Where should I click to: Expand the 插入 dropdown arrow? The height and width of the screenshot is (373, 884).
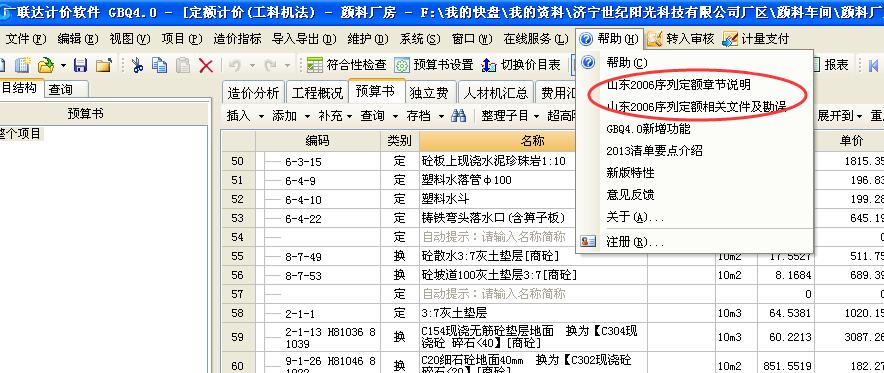pos(261,117)
